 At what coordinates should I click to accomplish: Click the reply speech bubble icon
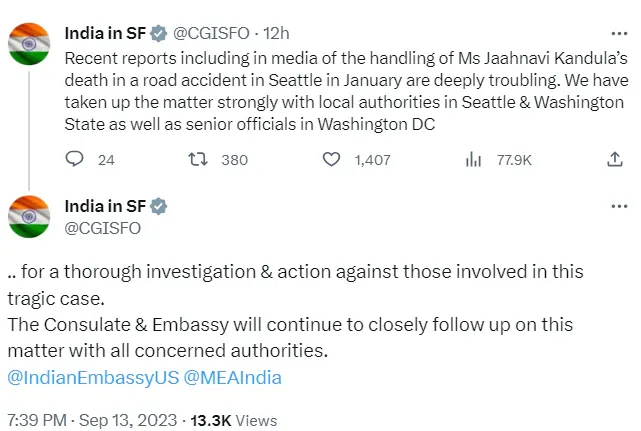[74, 159]
